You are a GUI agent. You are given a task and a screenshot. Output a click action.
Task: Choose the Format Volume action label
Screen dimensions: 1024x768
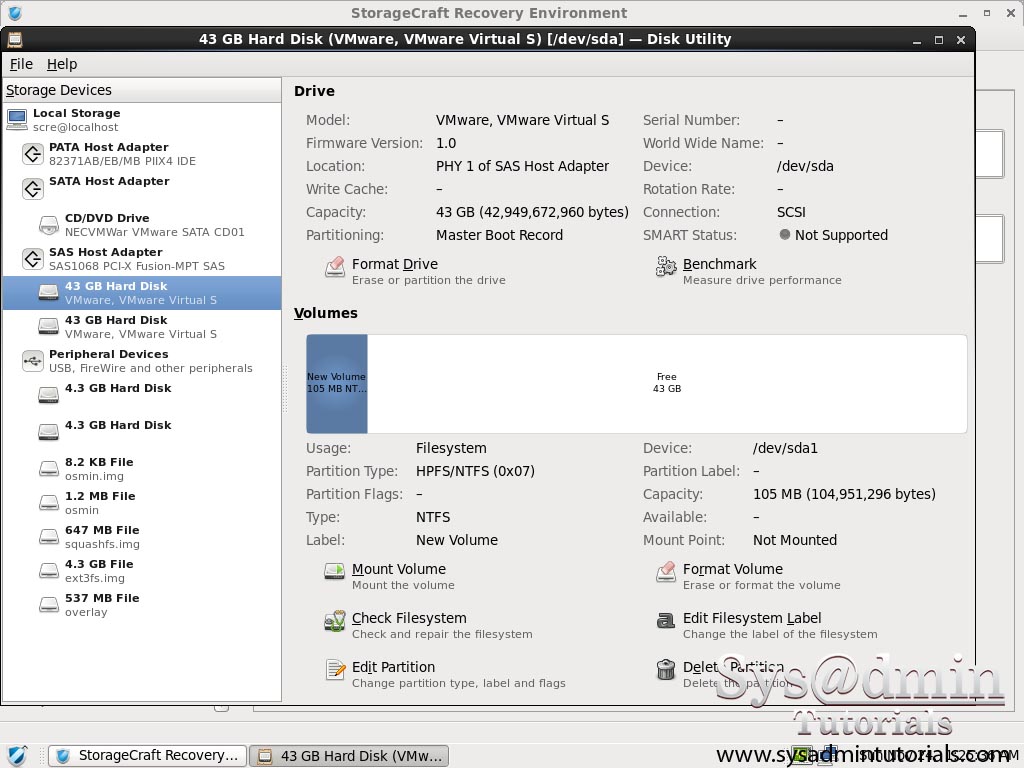point(732,569)
